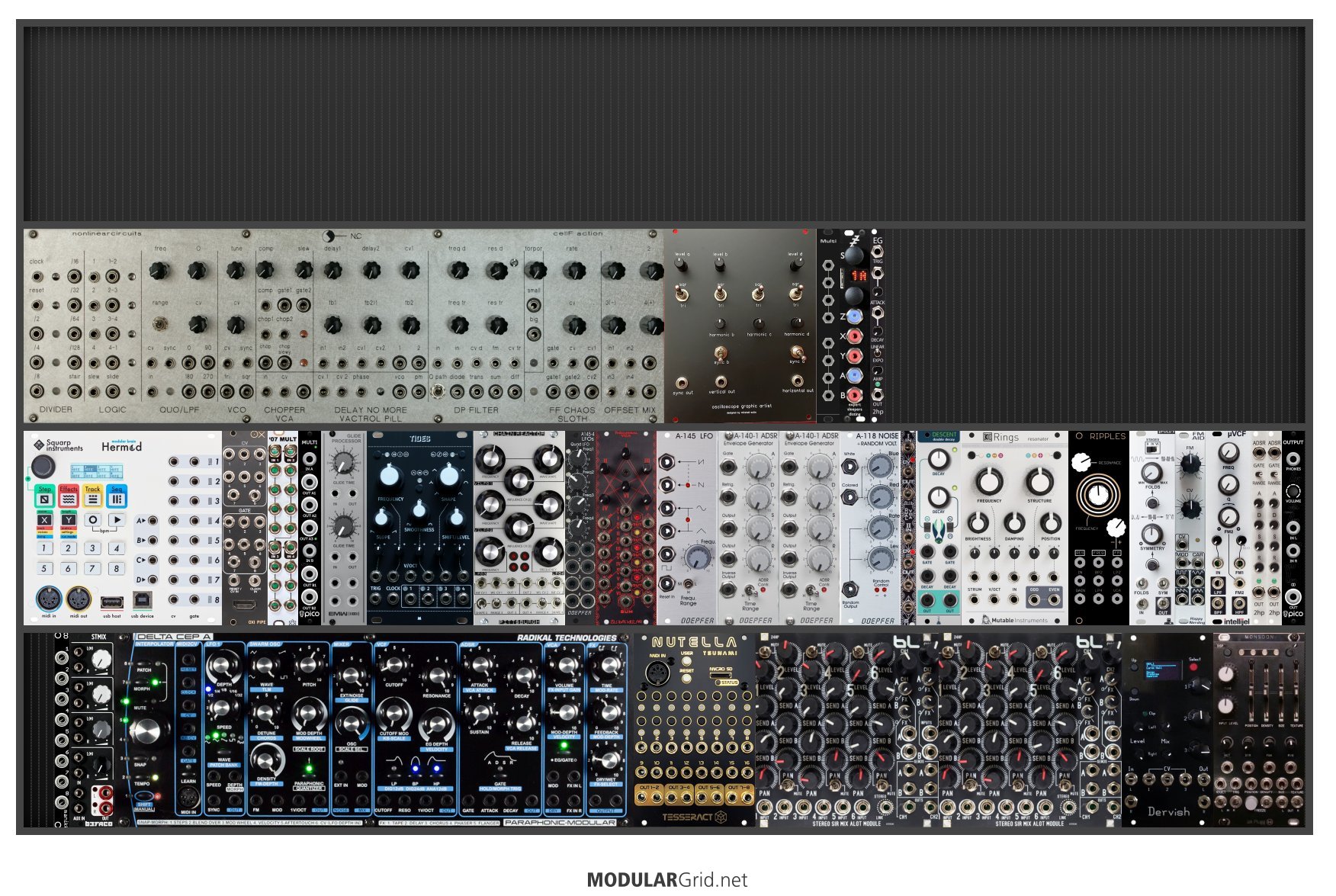Turn the Rings Frequency knob
This screenshot has width=1336, height=896.
click(x=989, y=481)
